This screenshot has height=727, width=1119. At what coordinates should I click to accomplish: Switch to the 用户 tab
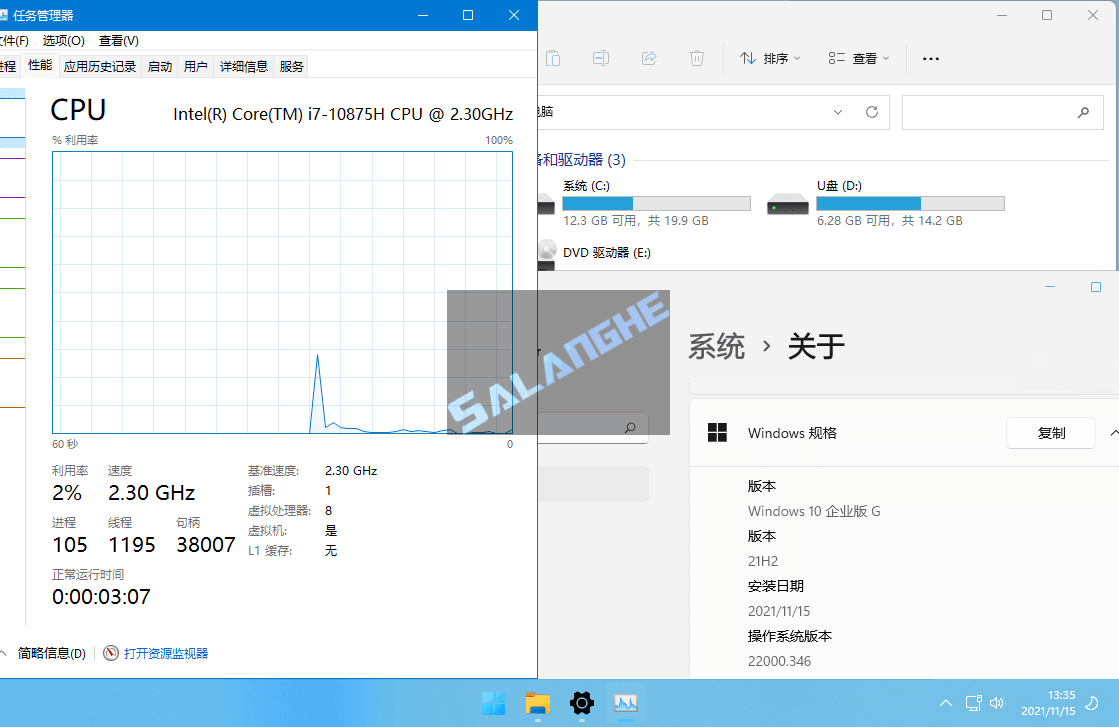(196, 66)
